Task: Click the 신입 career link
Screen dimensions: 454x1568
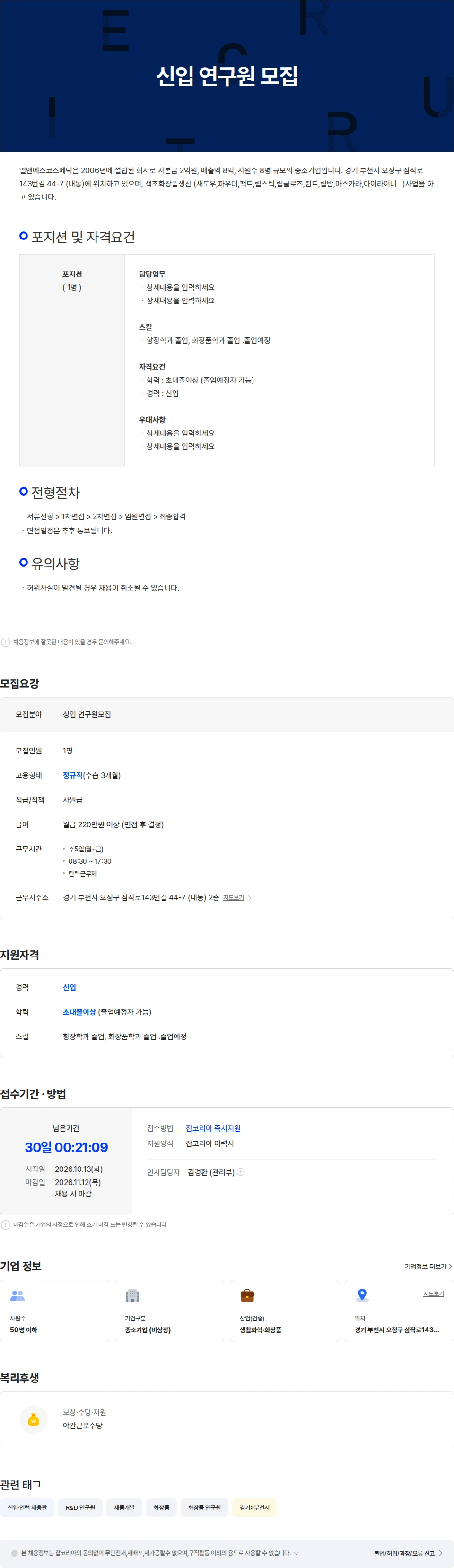Action: [70, 987]
